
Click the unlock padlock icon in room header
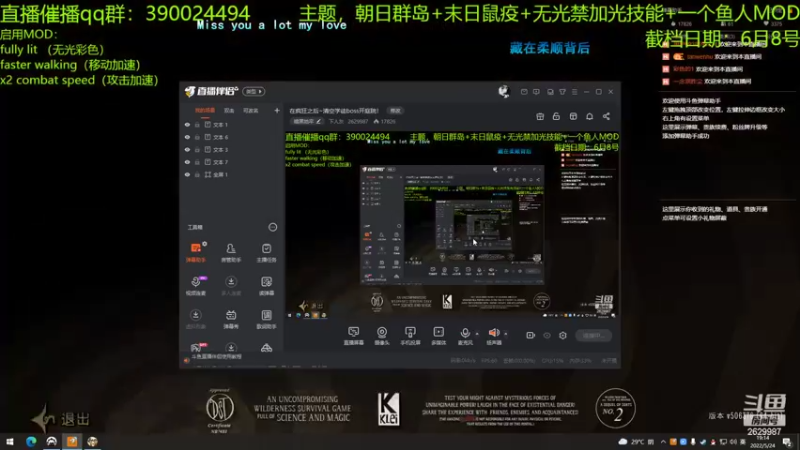[556, 116]
